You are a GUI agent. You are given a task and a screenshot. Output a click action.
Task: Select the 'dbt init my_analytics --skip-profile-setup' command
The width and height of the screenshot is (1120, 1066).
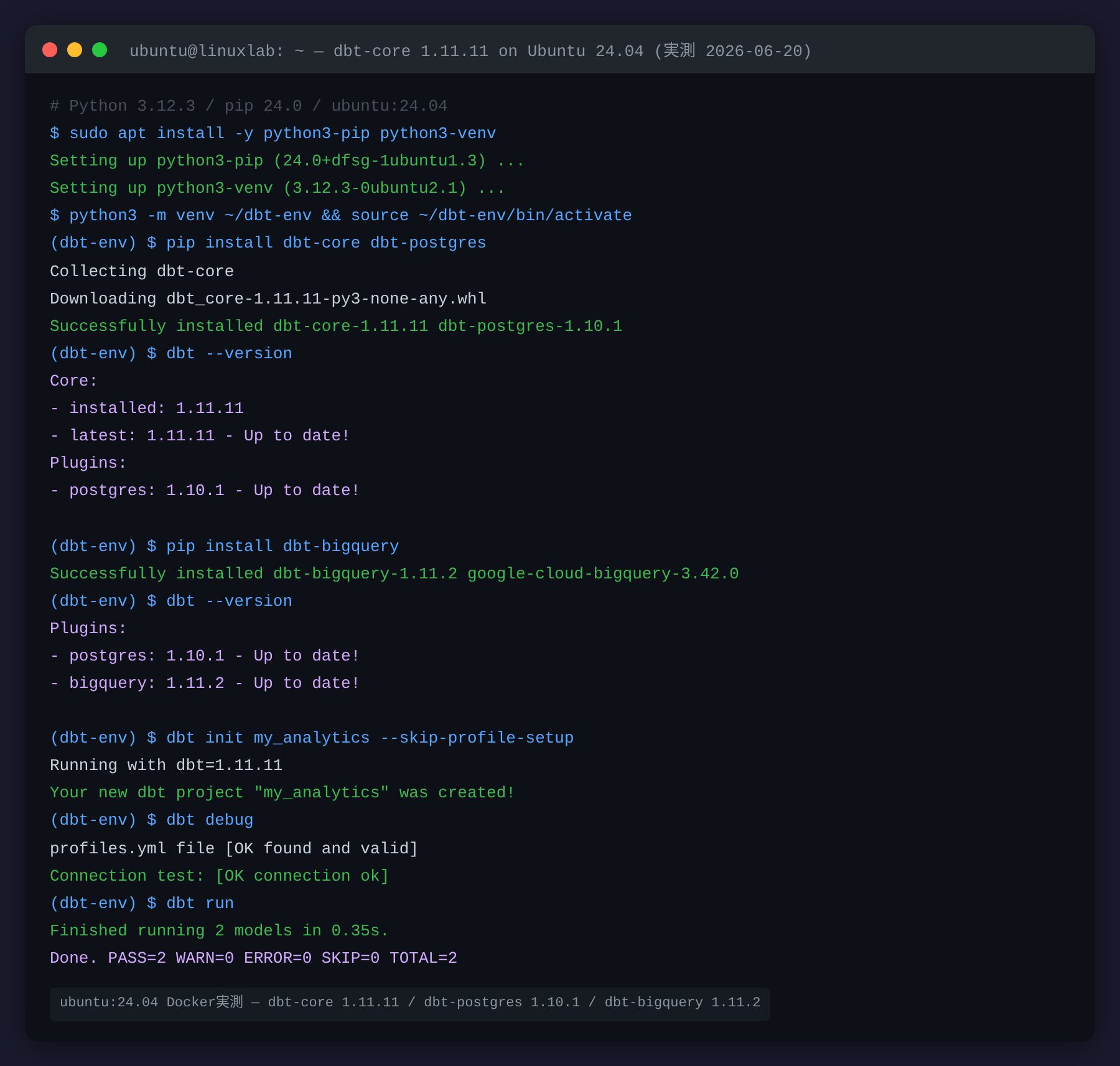pyautogui.click(x=312, y=738)
